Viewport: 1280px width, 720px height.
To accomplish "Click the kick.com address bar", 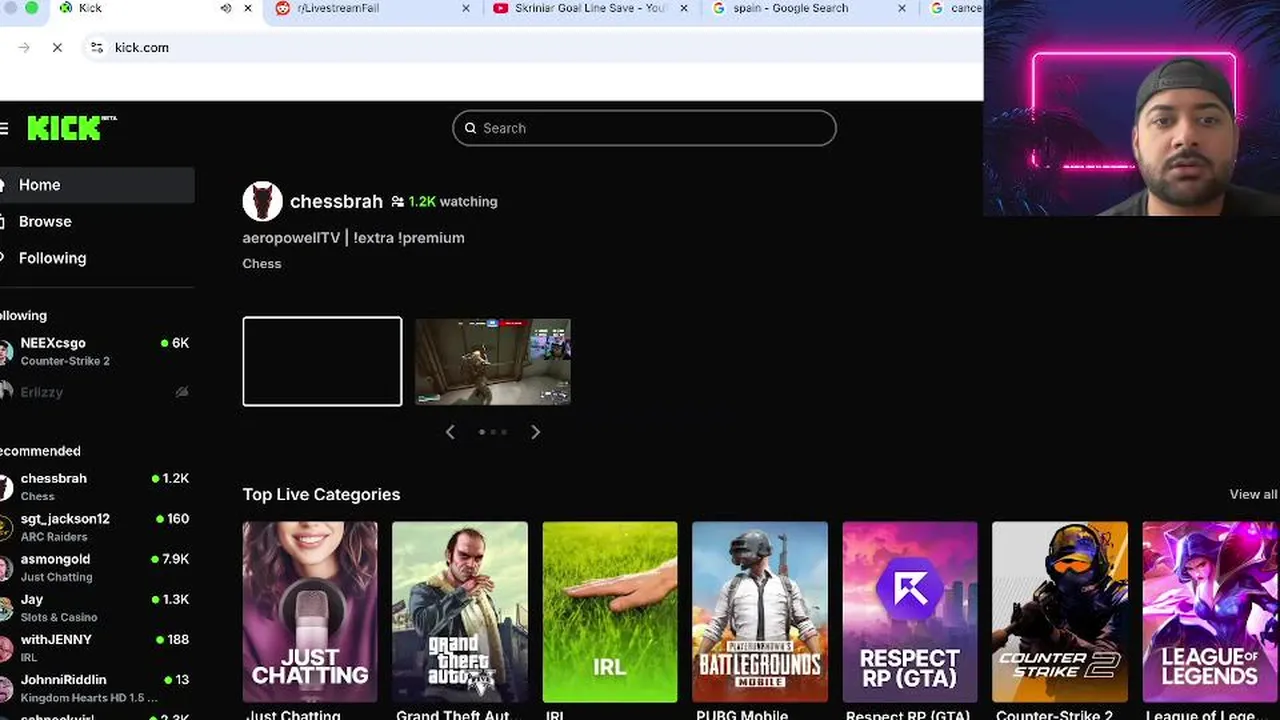I will pos(530,47).
